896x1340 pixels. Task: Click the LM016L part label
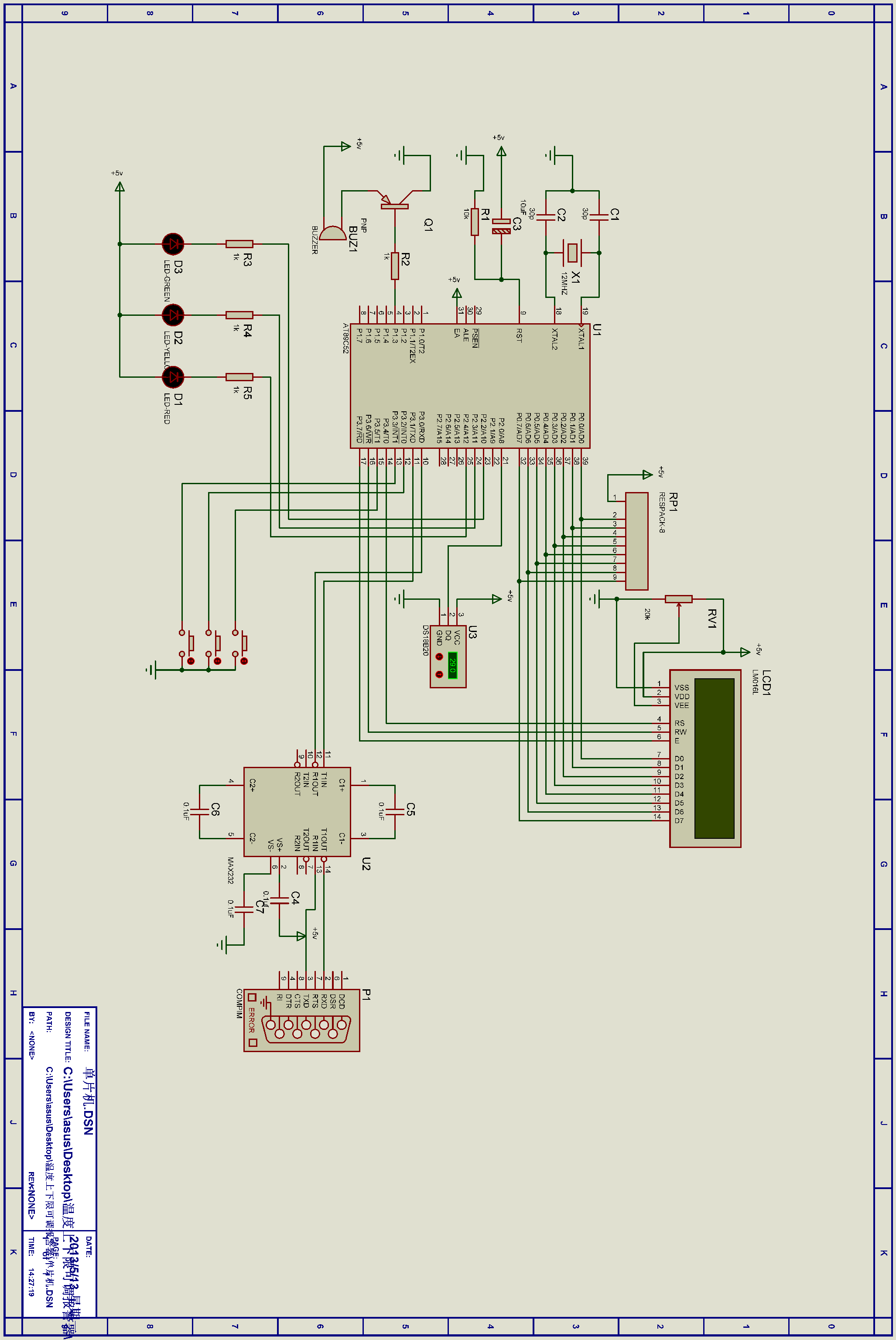[755, 682]
